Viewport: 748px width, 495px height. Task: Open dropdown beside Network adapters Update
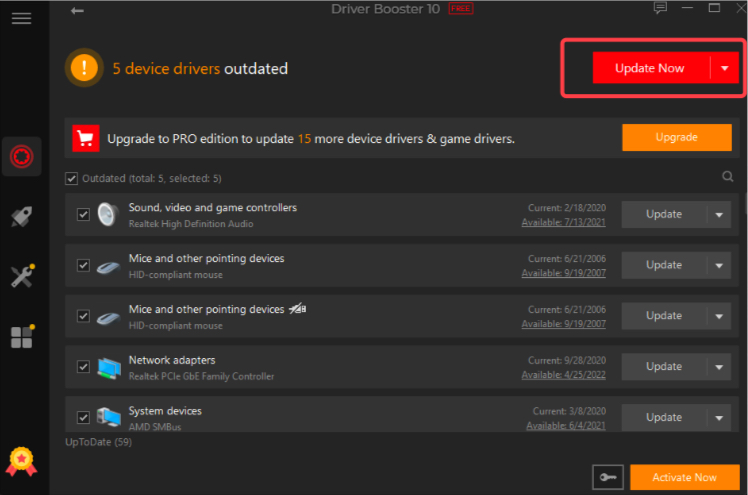pyautogui.click(x=719, y=367)
